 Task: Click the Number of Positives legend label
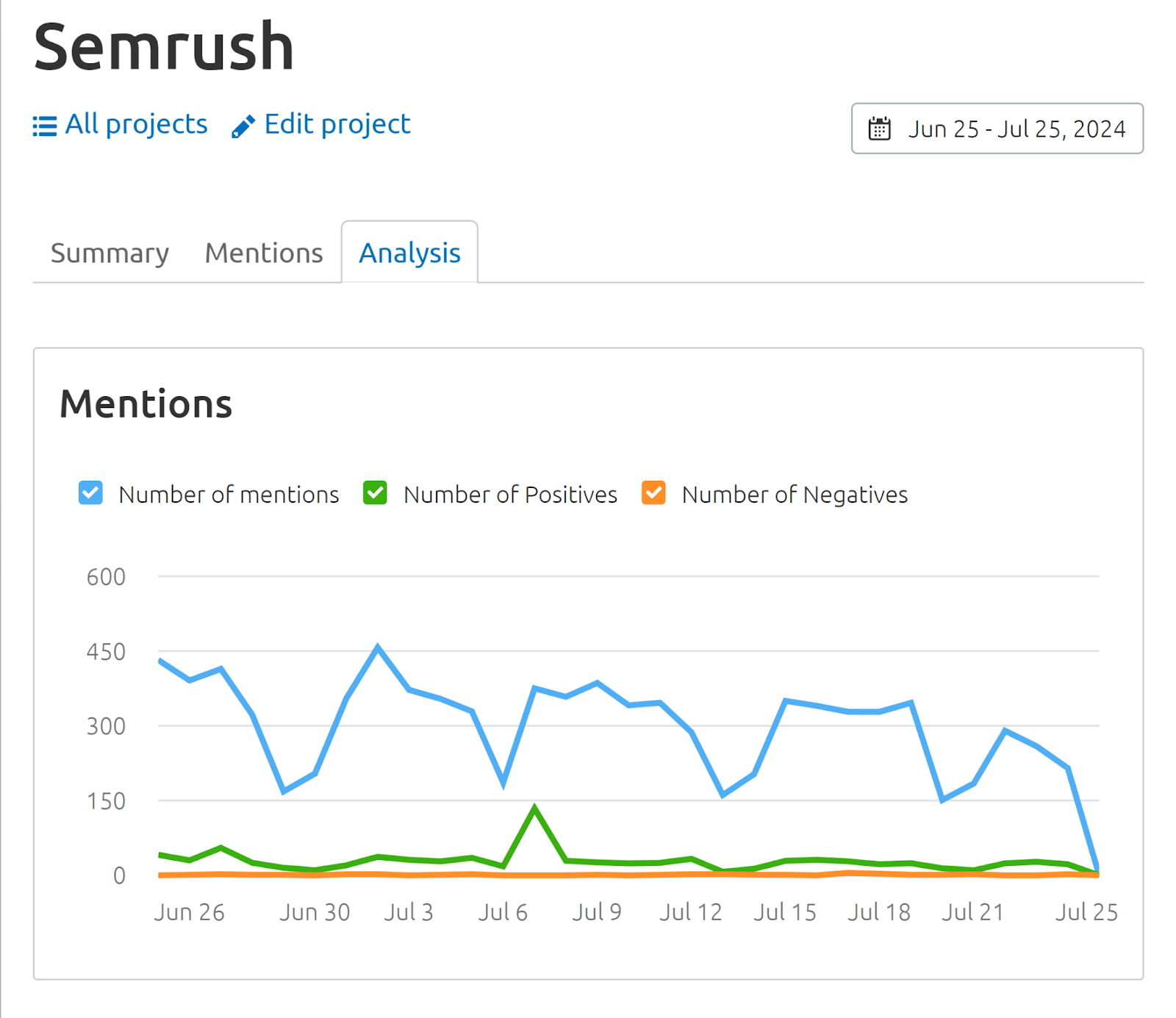pos(510,495)
